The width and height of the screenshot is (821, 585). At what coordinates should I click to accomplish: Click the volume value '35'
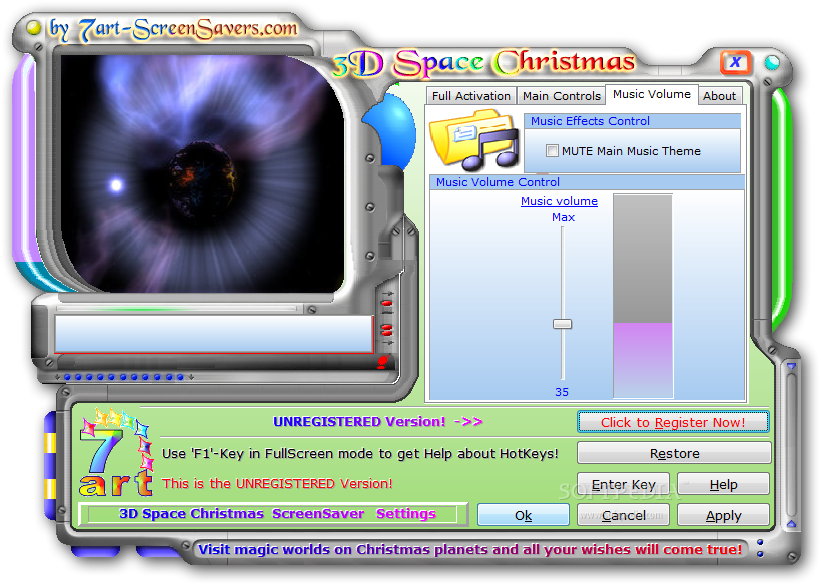click(562, 392)
